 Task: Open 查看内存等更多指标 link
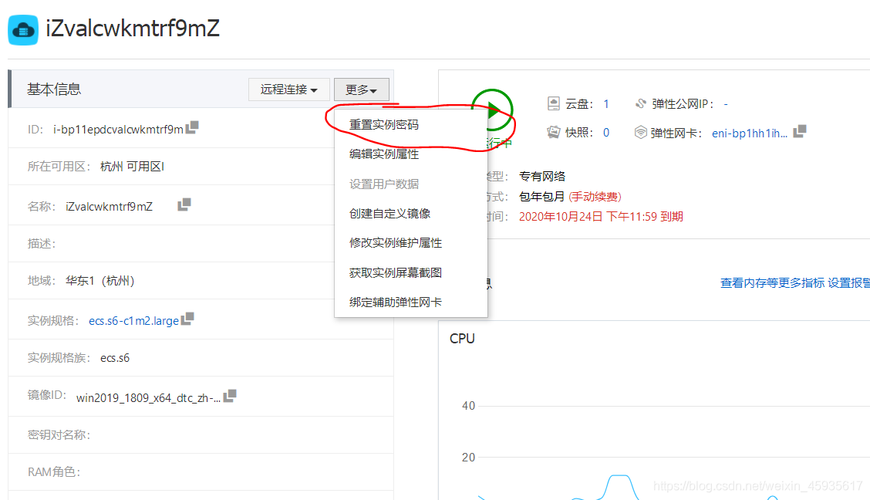(772, 283)
